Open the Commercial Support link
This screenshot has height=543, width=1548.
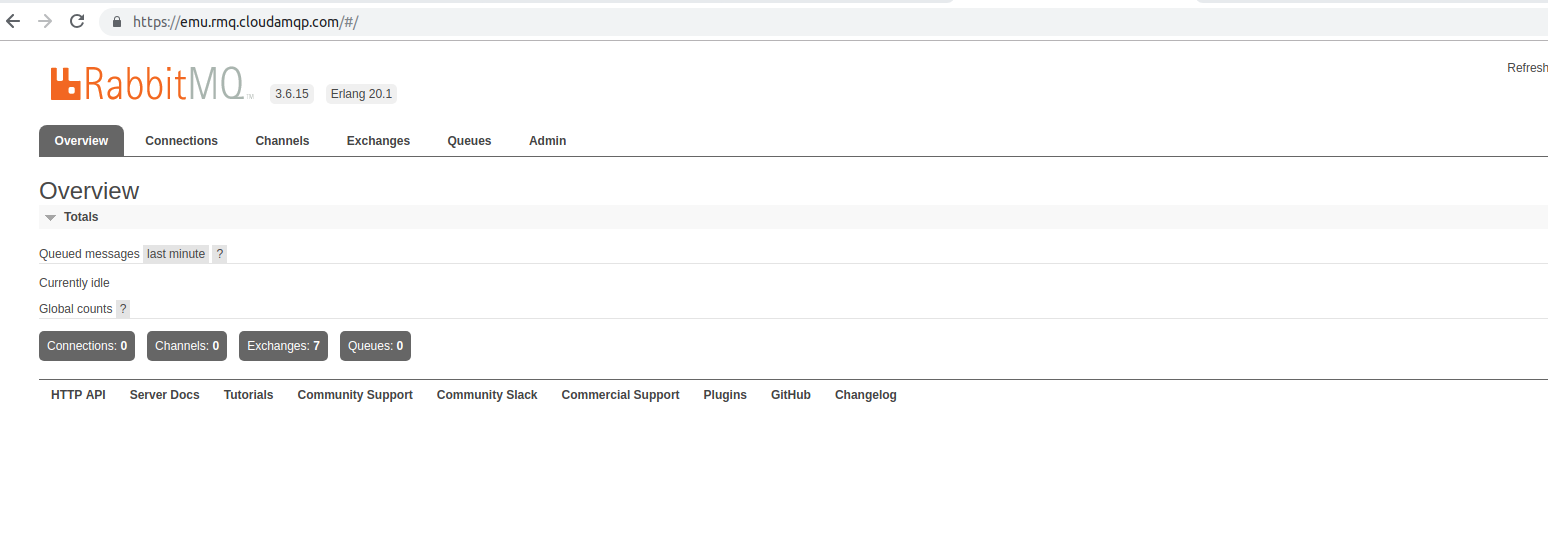pos(620,395)
